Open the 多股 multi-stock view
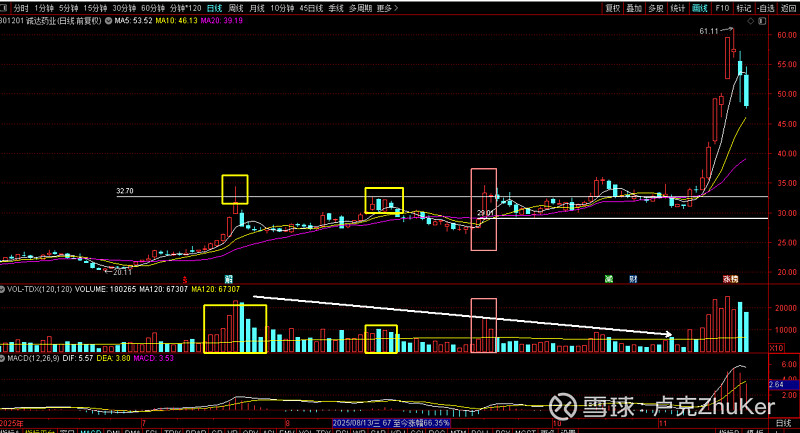The height and width of the screenshot is (433, 800). click(x=656, y=8)
